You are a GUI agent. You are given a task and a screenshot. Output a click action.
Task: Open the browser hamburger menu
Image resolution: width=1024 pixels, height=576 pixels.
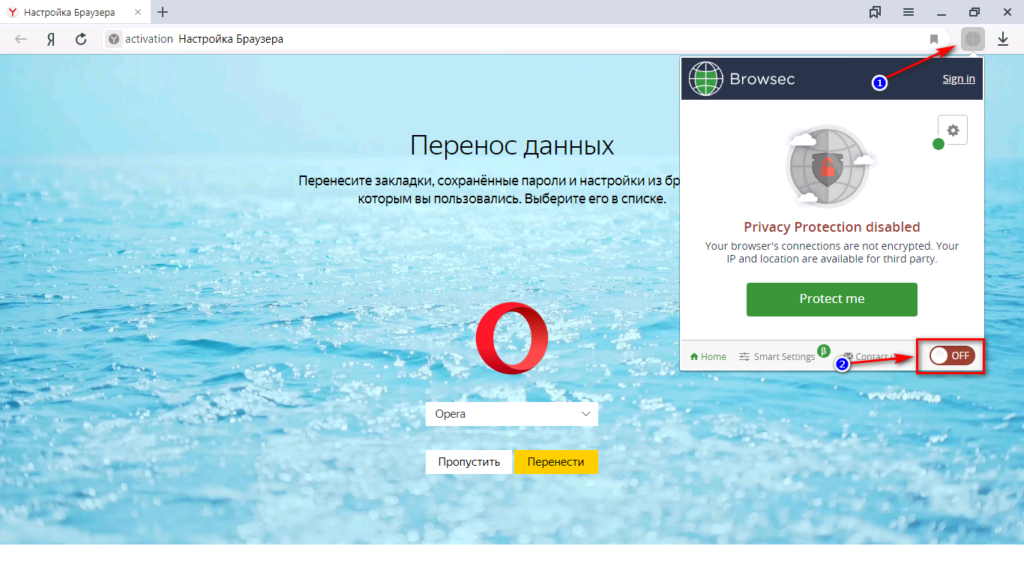(x=908, y=12)
